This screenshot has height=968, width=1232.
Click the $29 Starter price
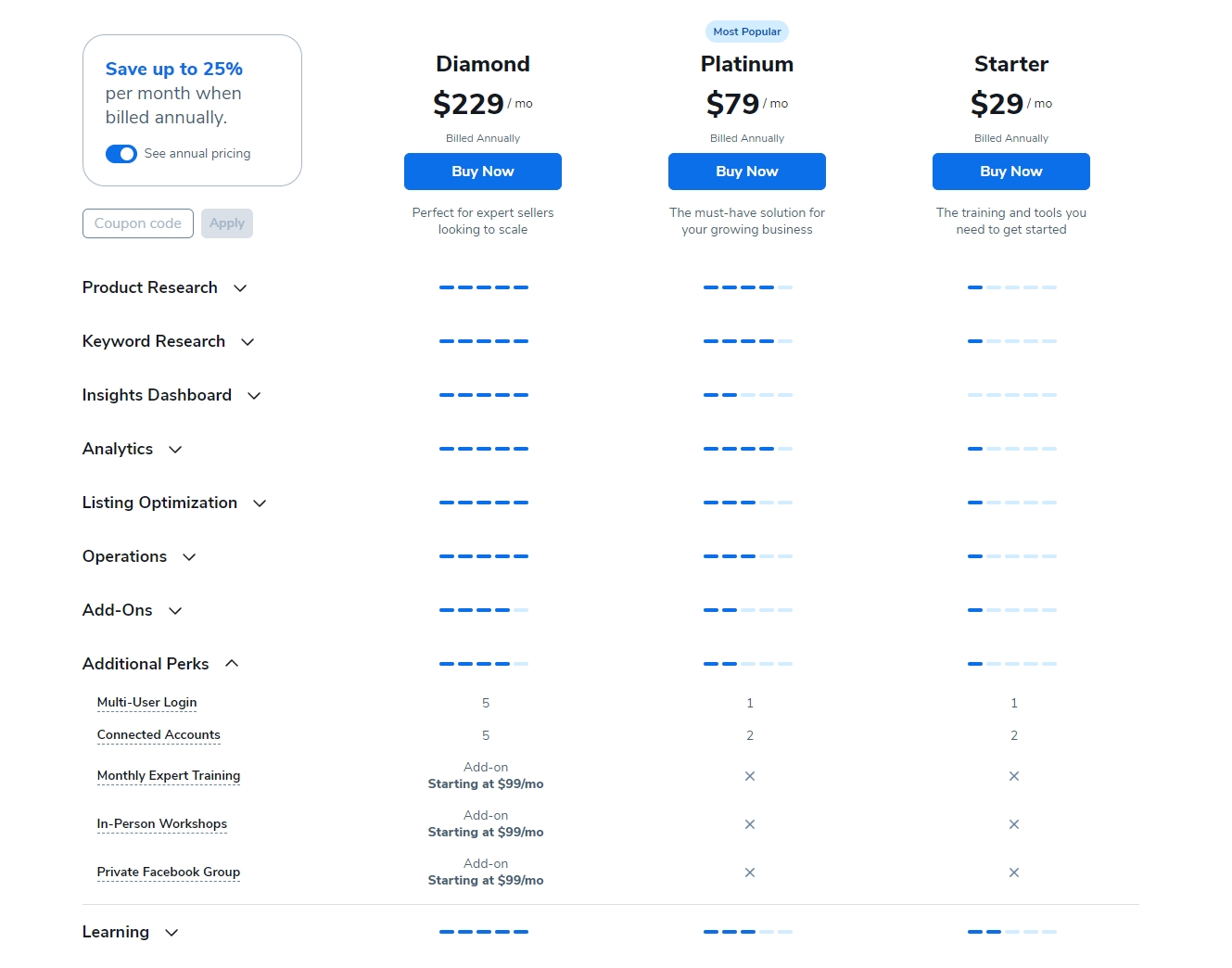997,104
